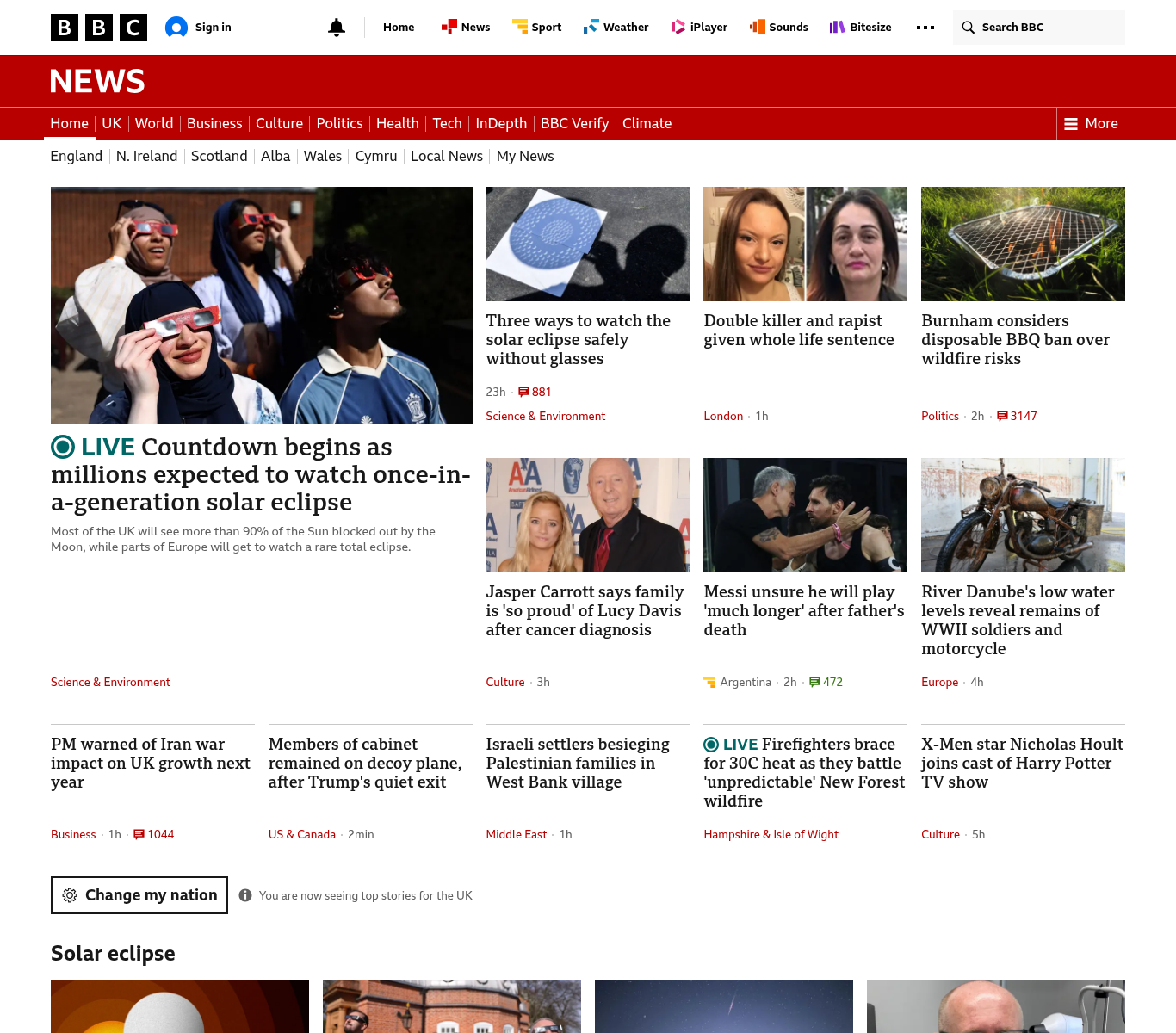Read Double killer and rapist sentence story
This screenshot has height=1033, width=1176.
[799, 331]
